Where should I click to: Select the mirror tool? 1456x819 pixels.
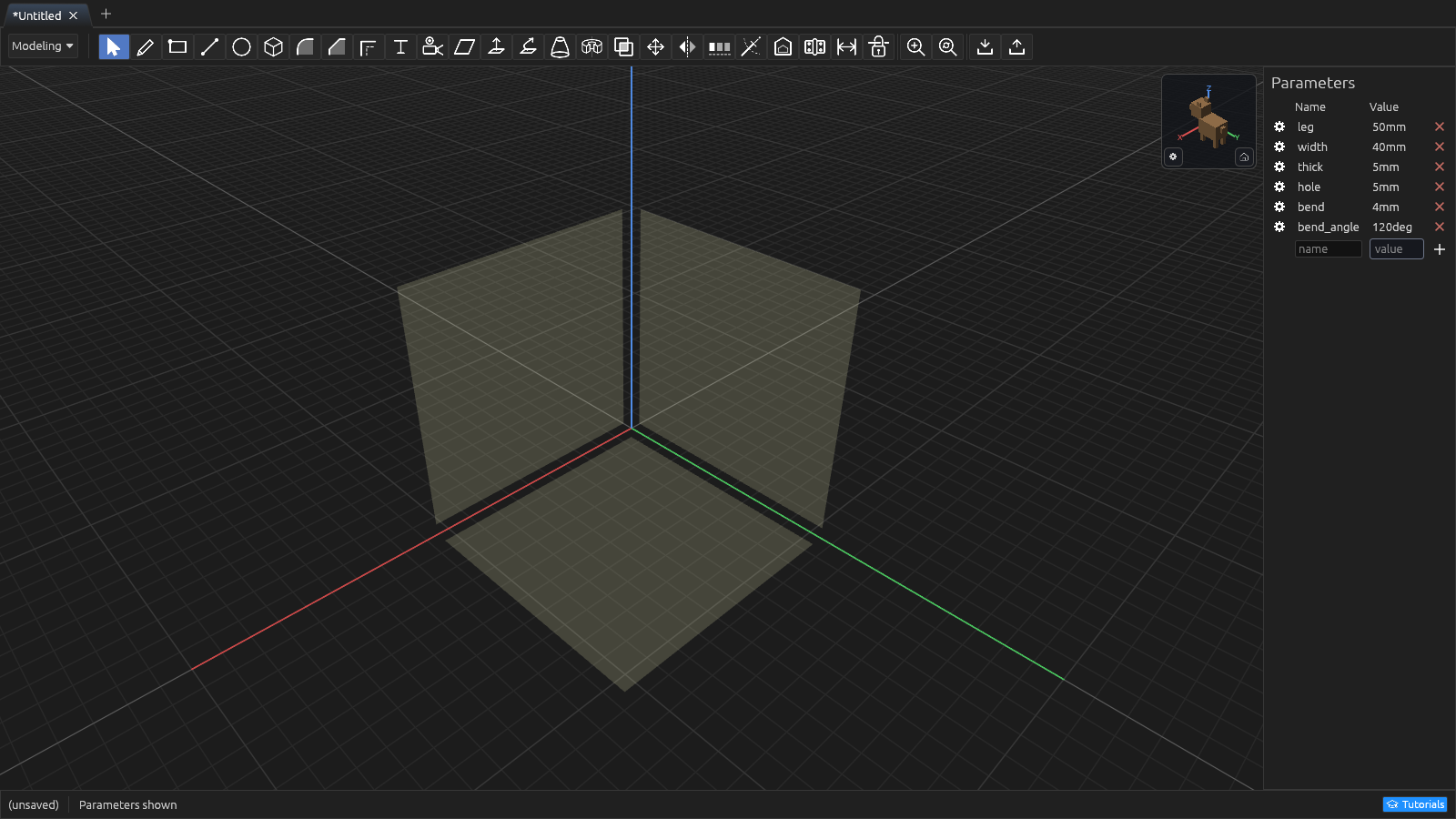pyautogui.click(x=687, y=46)
